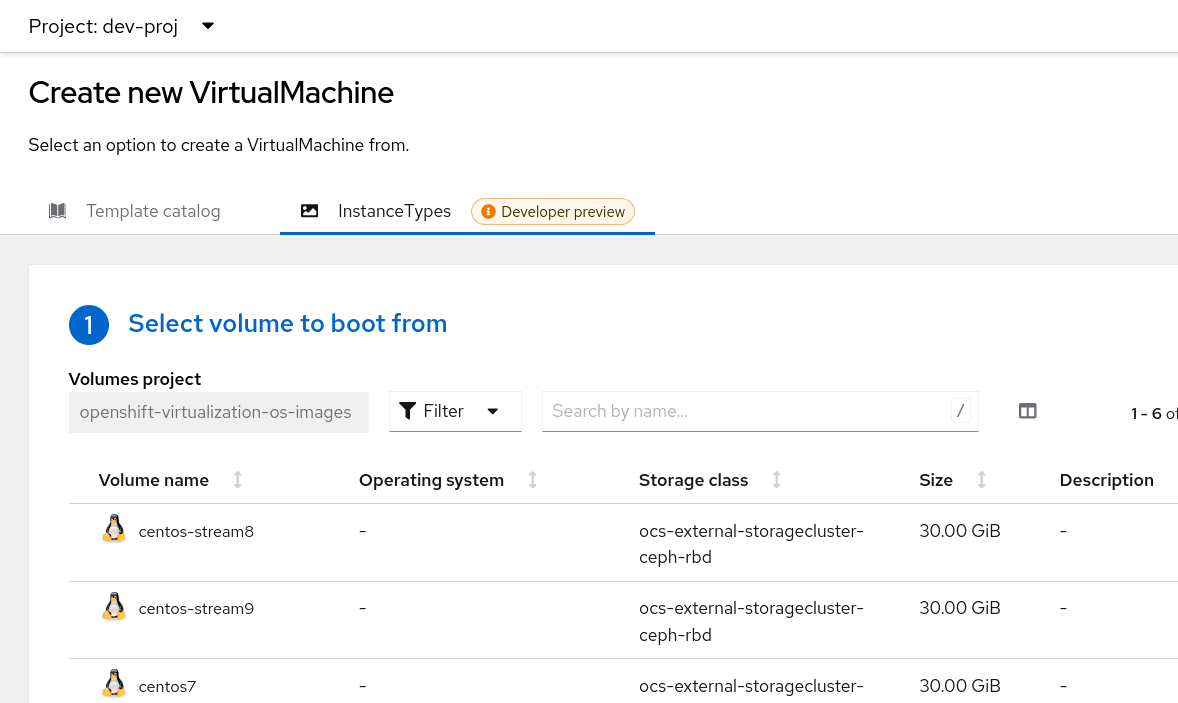Click inside the Search by name field
The height and width of the screenshot is (703, 1178).
[740, 411]
